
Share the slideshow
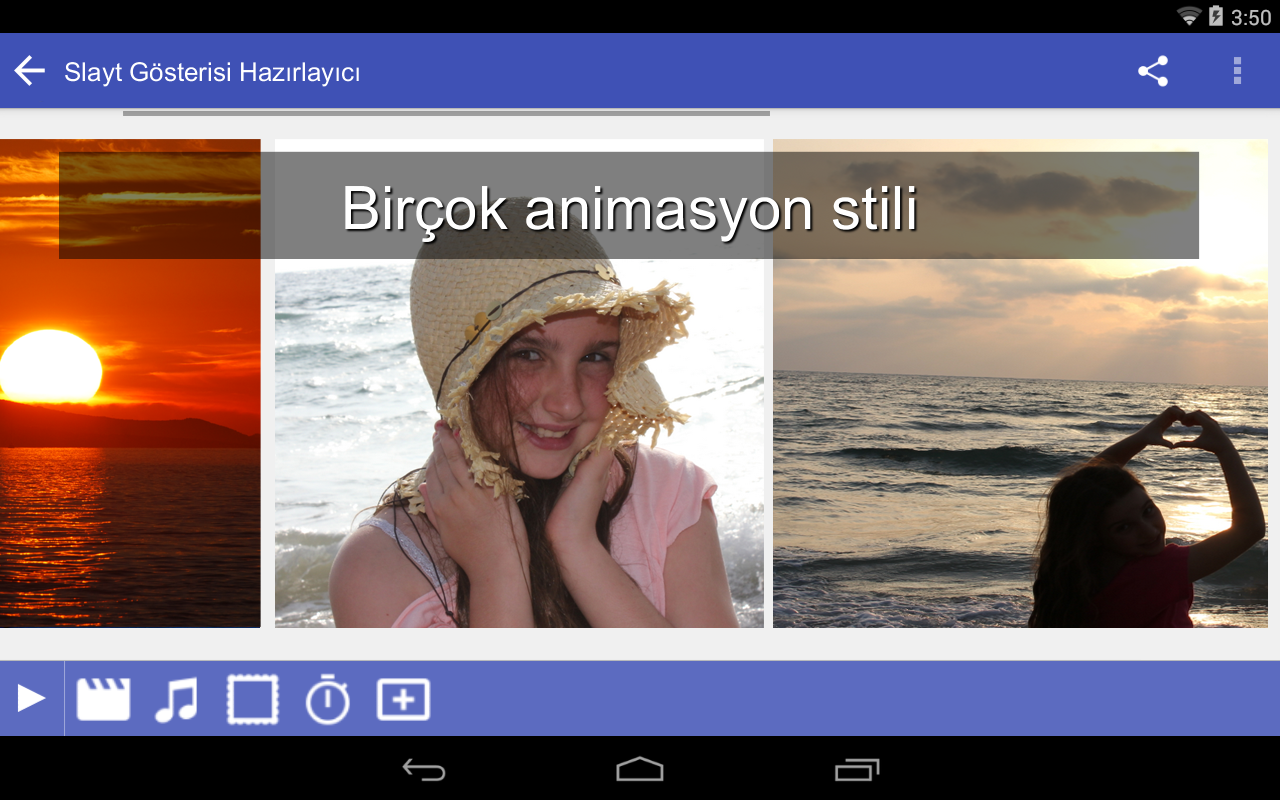coord(1153,71)
